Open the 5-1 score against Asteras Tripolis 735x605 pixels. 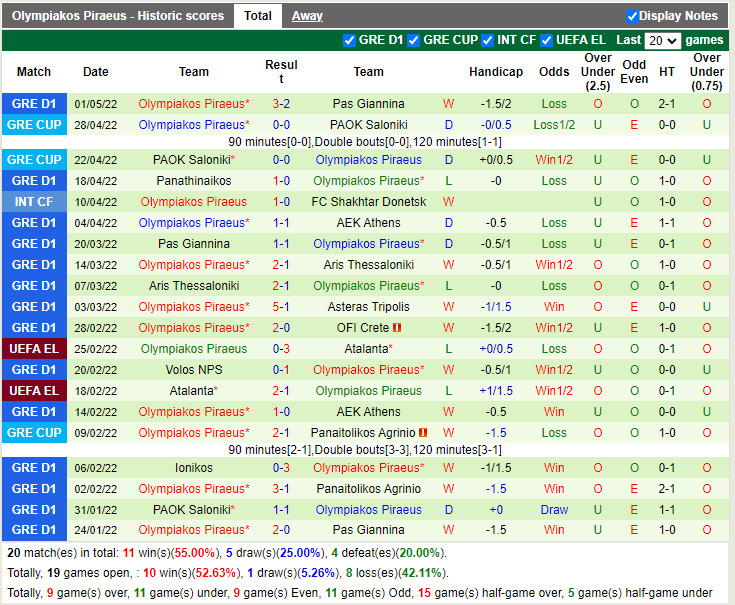281,307
